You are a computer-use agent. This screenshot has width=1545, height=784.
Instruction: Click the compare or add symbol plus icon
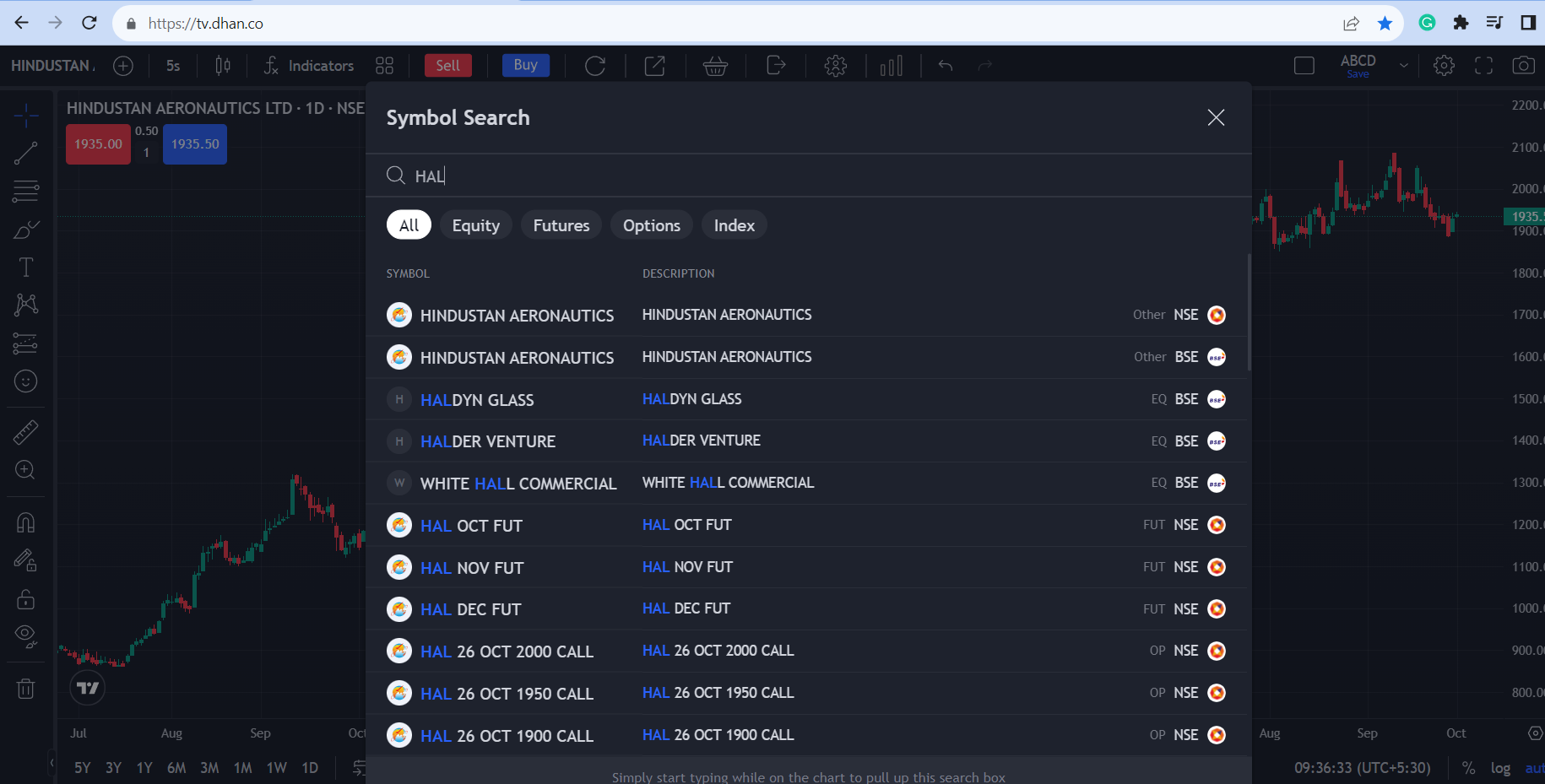point(123,66)
